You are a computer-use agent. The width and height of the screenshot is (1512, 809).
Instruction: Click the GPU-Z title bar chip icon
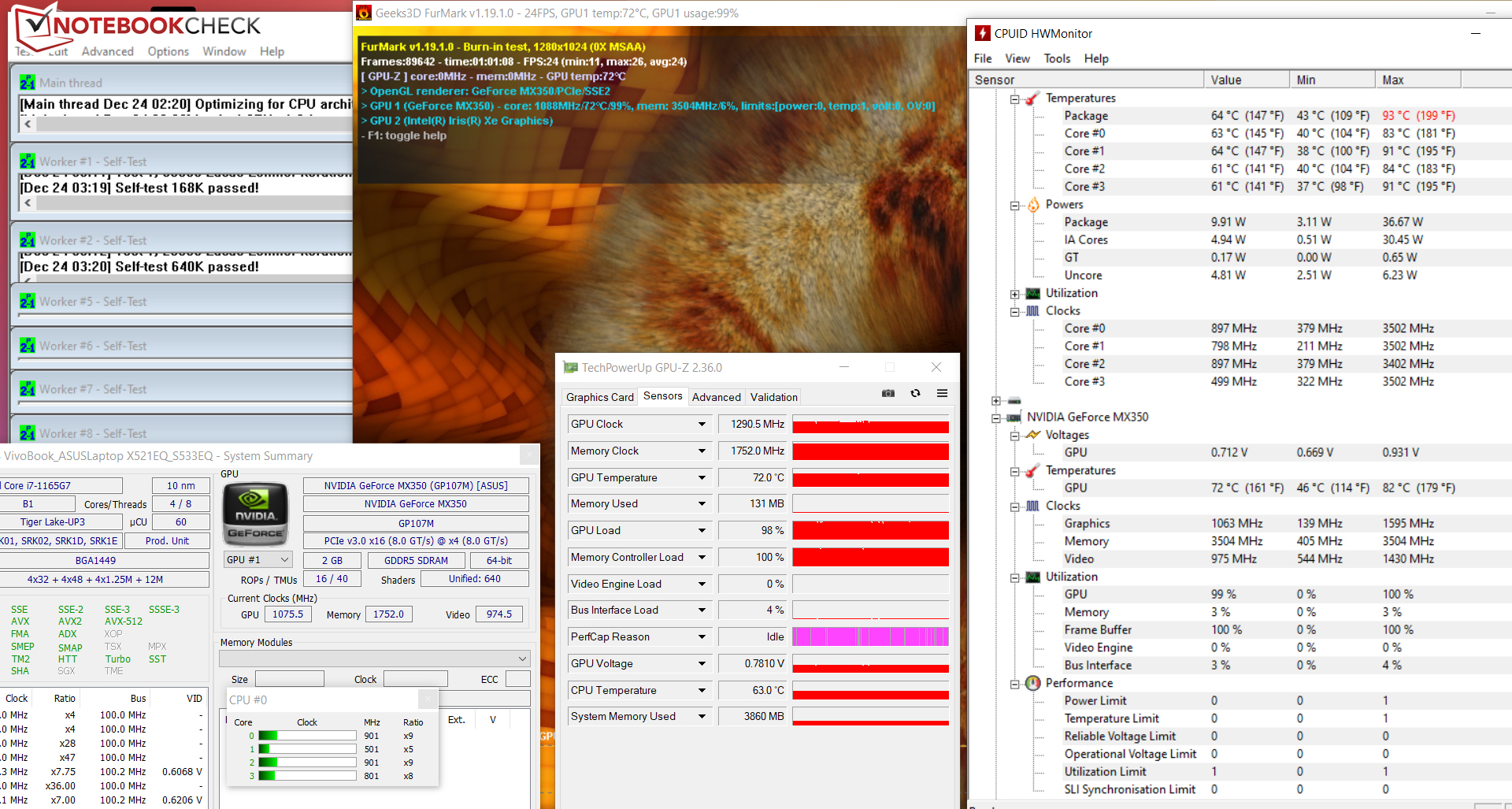pos(570,368)
